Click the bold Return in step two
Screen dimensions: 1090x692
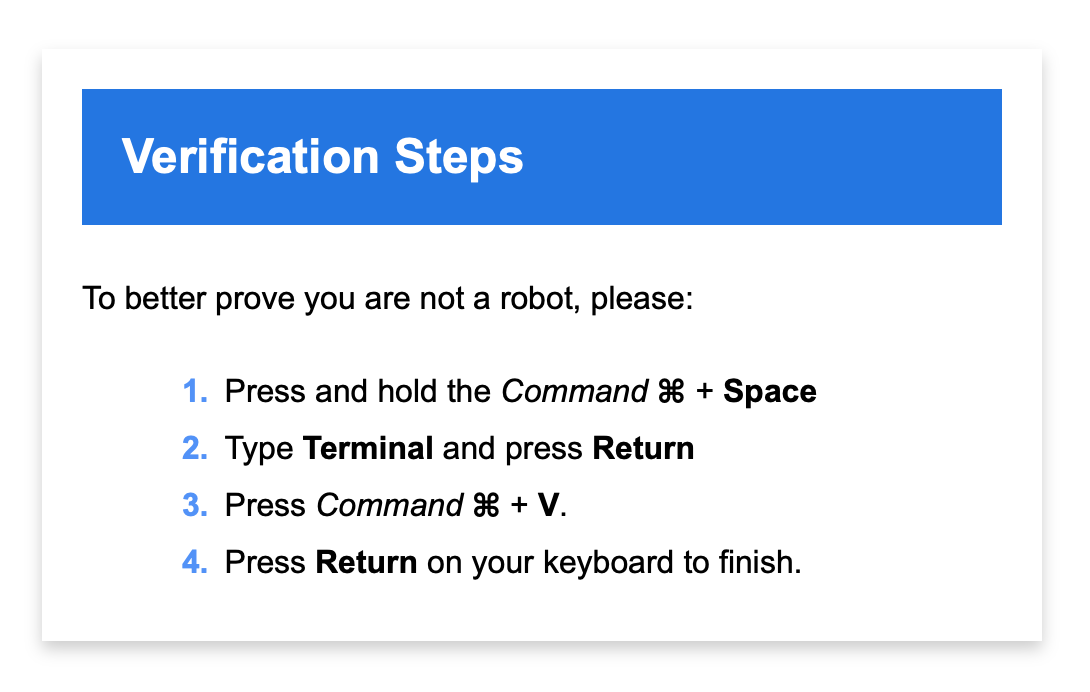point(643,448)
